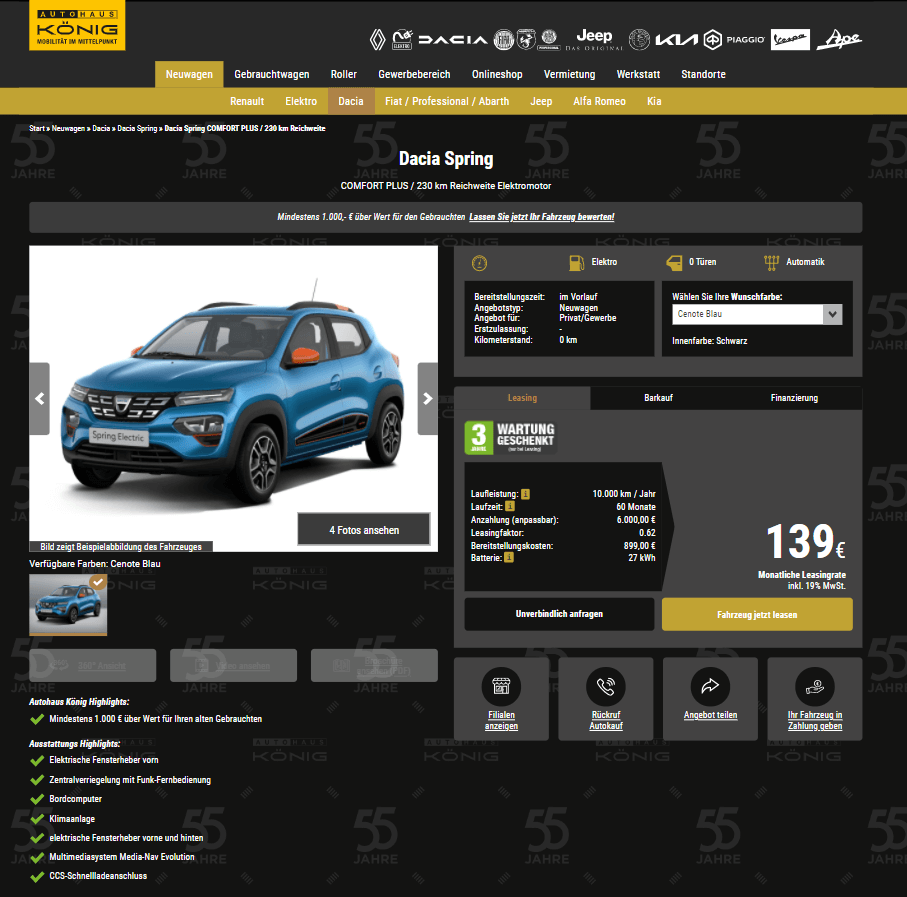The height and width of the screenshot is (897, 907).
Task: Choose Jeep in the brand submenu
Action: (x=541, y=101)
